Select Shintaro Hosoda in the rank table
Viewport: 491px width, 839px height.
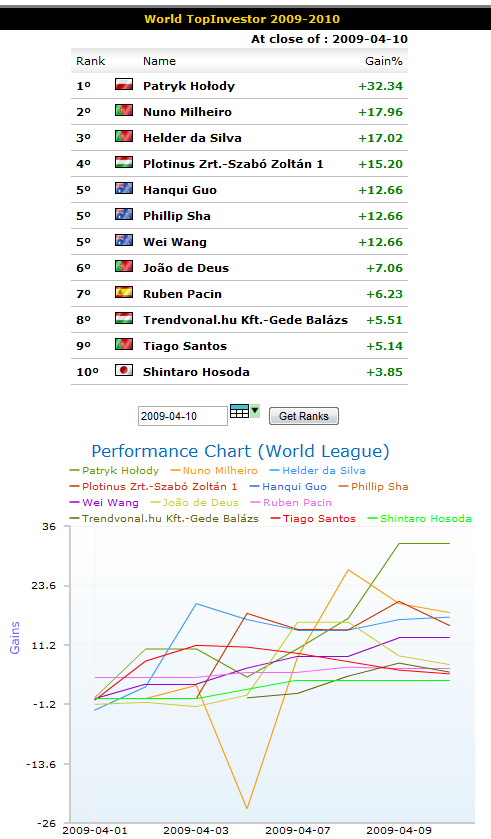pyautogui.click(x=196, y=372)
